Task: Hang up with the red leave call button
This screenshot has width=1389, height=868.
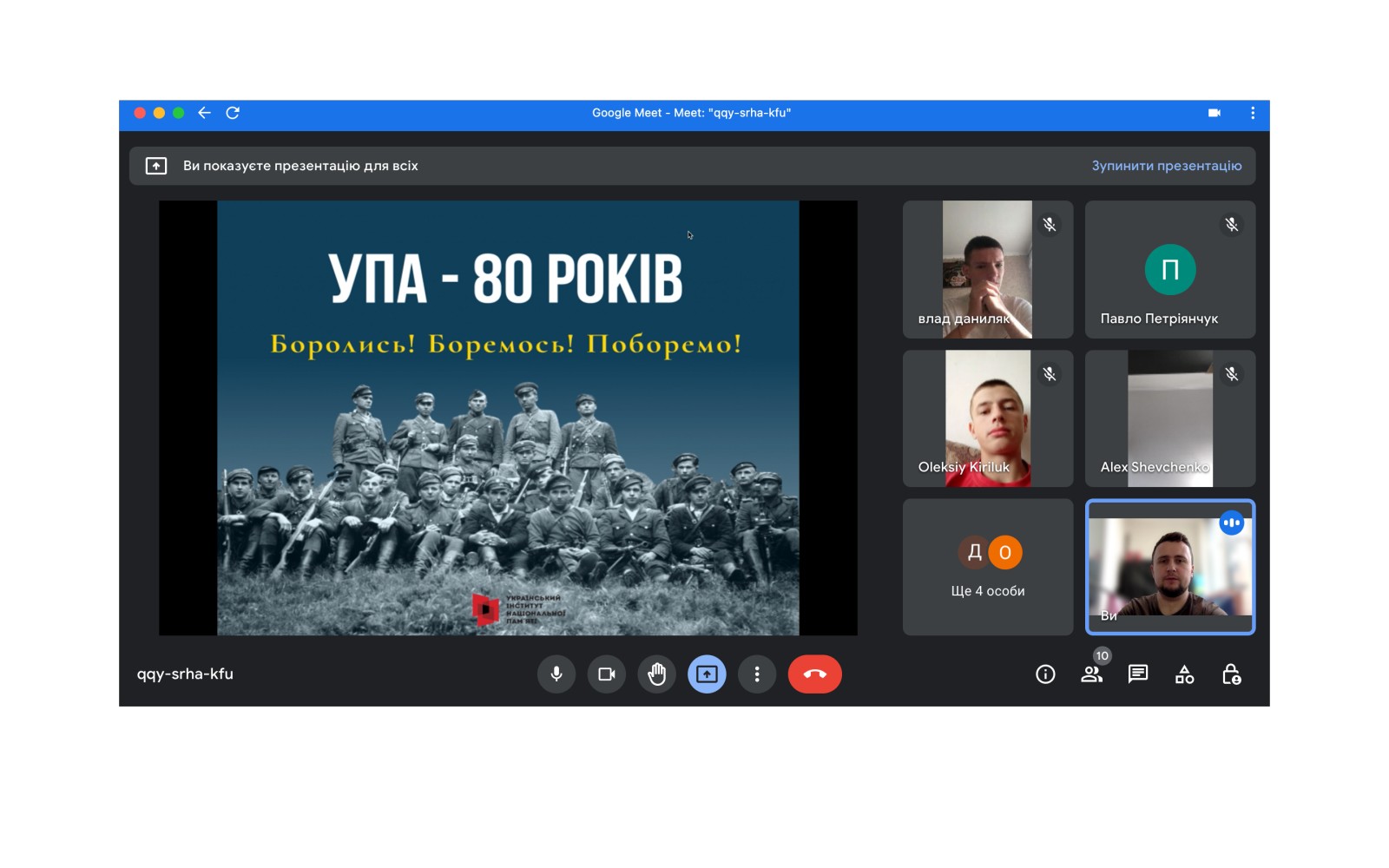Action: point(814,674)
